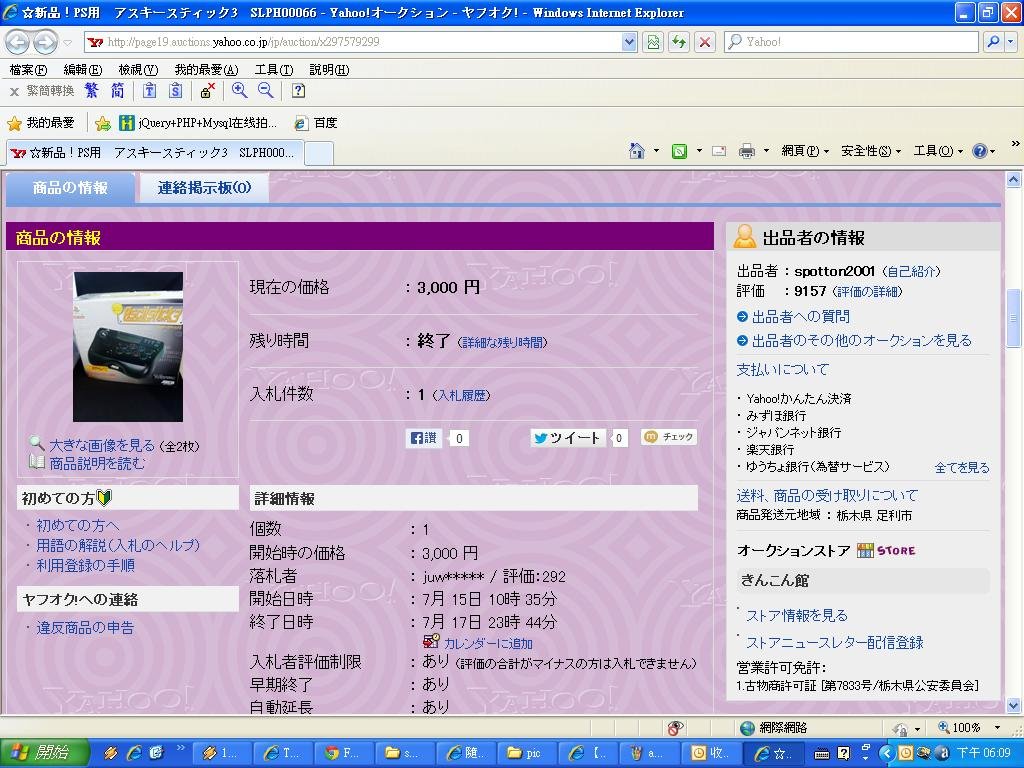1024x768 pixels.
Task: Open the 說明(H) menu
Action: click(x=329, y=70)
